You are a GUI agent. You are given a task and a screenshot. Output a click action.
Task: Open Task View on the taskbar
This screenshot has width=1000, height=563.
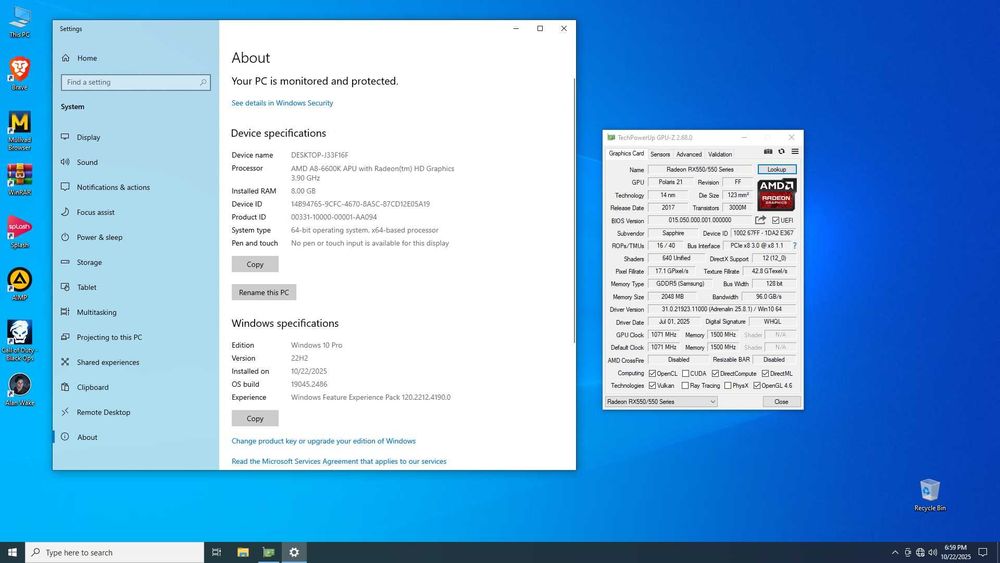tap(217, 552)
